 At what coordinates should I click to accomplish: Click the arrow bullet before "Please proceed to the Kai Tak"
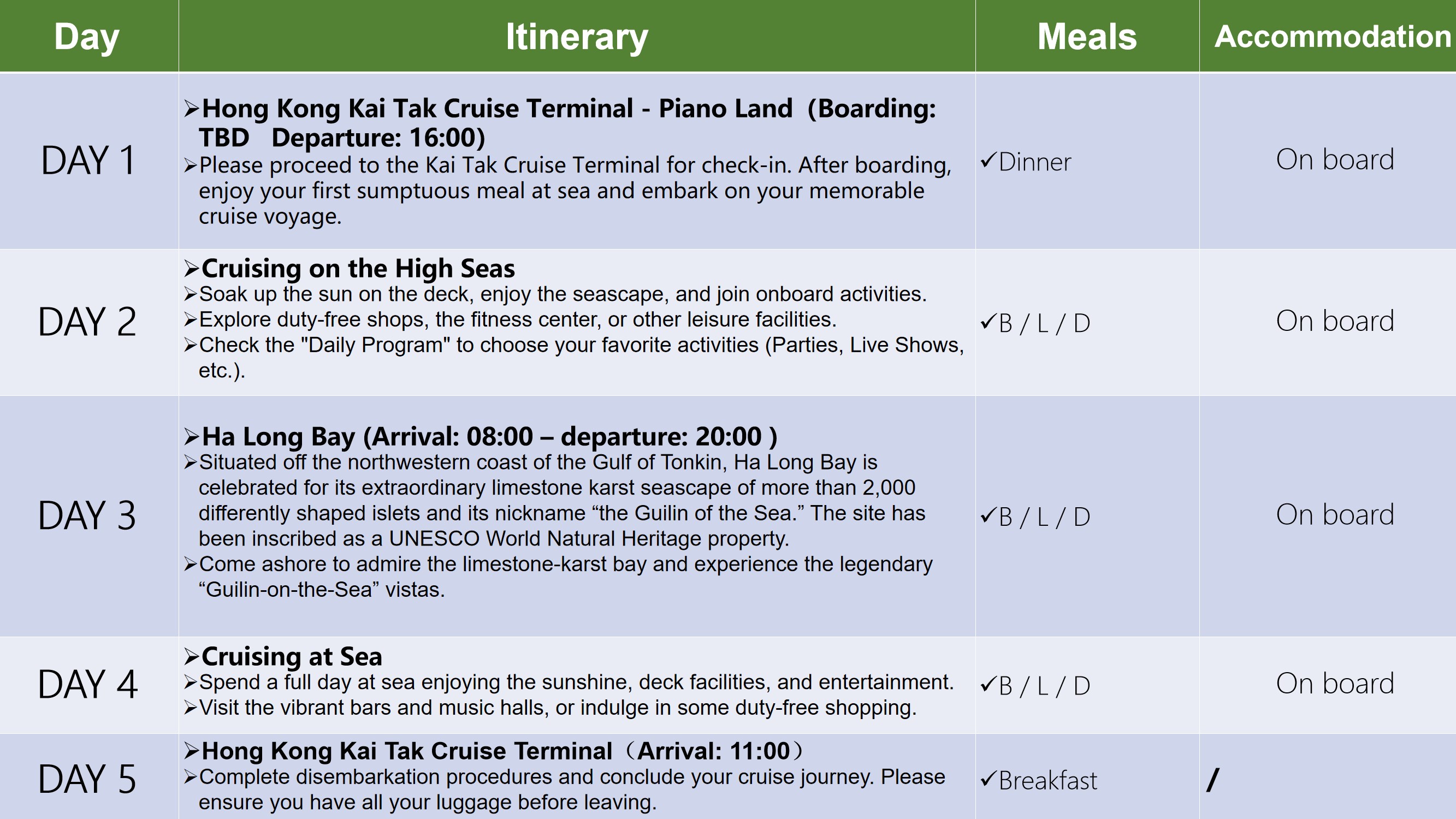191,165
